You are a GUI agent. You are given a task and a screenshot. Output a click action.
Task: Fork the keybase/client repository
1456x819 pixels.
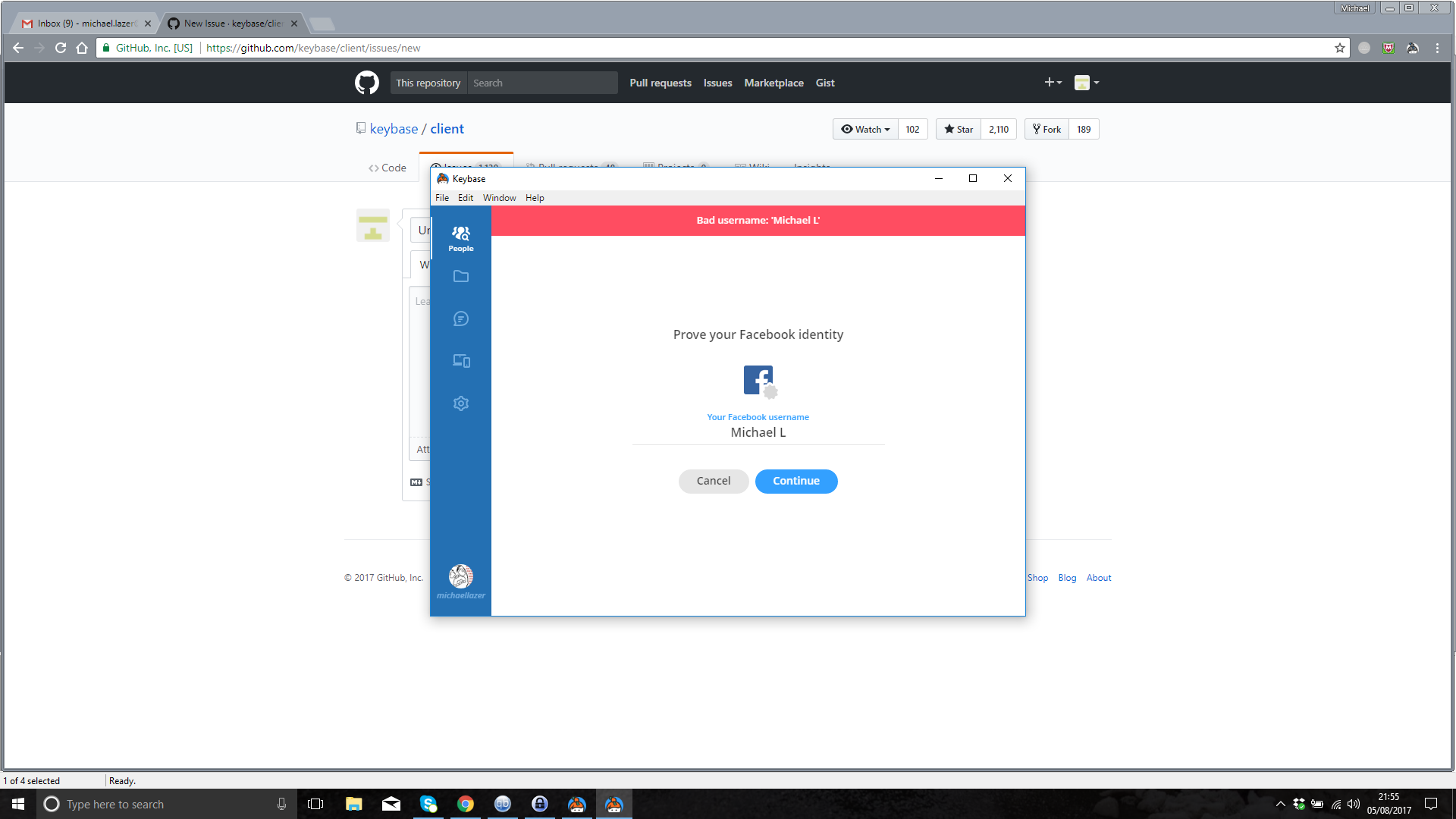(x=1046, y=130)
